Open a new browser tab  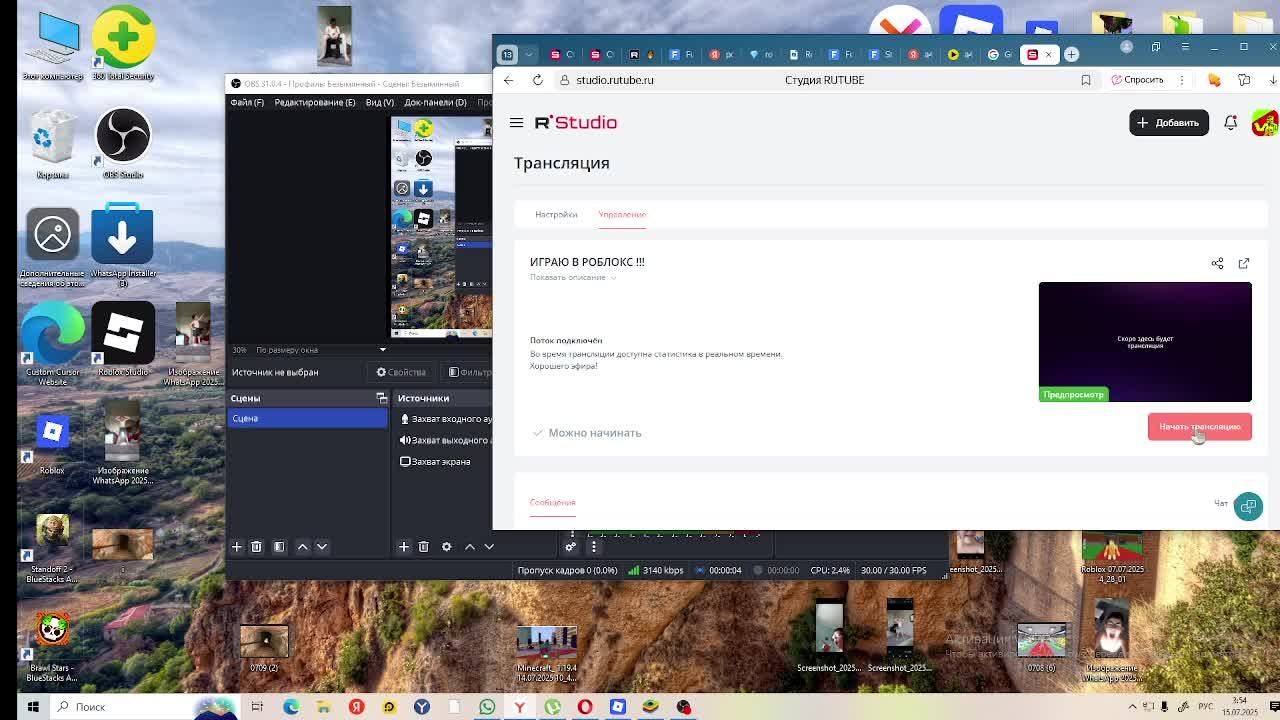(x=1071, y=54)
